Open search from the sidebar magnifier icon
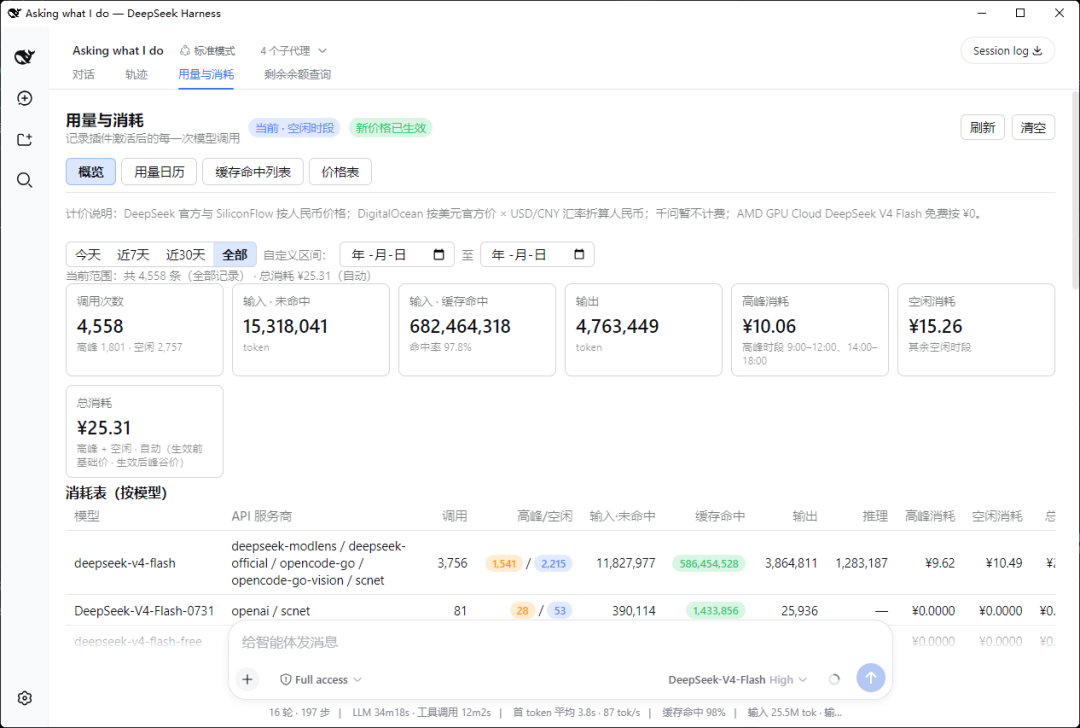 click(24, 180)
